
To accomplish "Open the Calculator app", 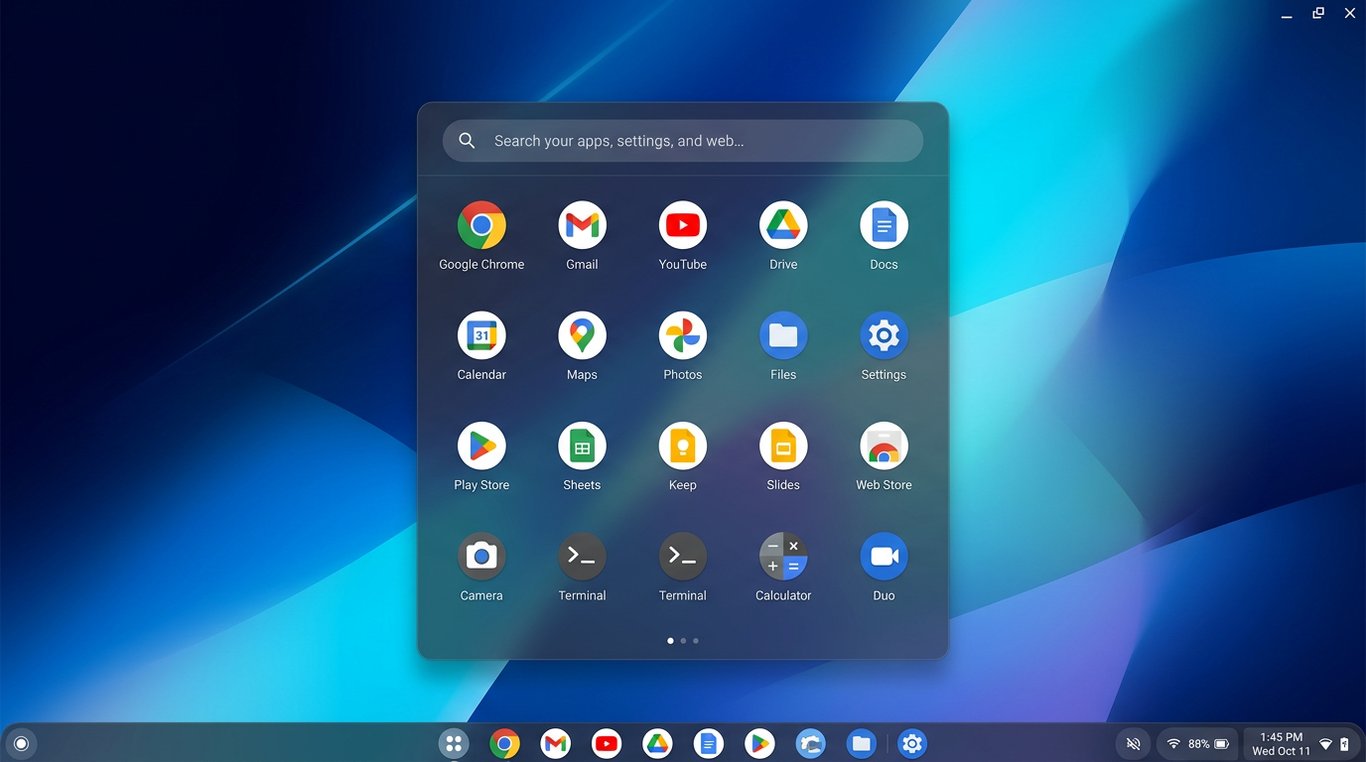I will click(783, 556).
